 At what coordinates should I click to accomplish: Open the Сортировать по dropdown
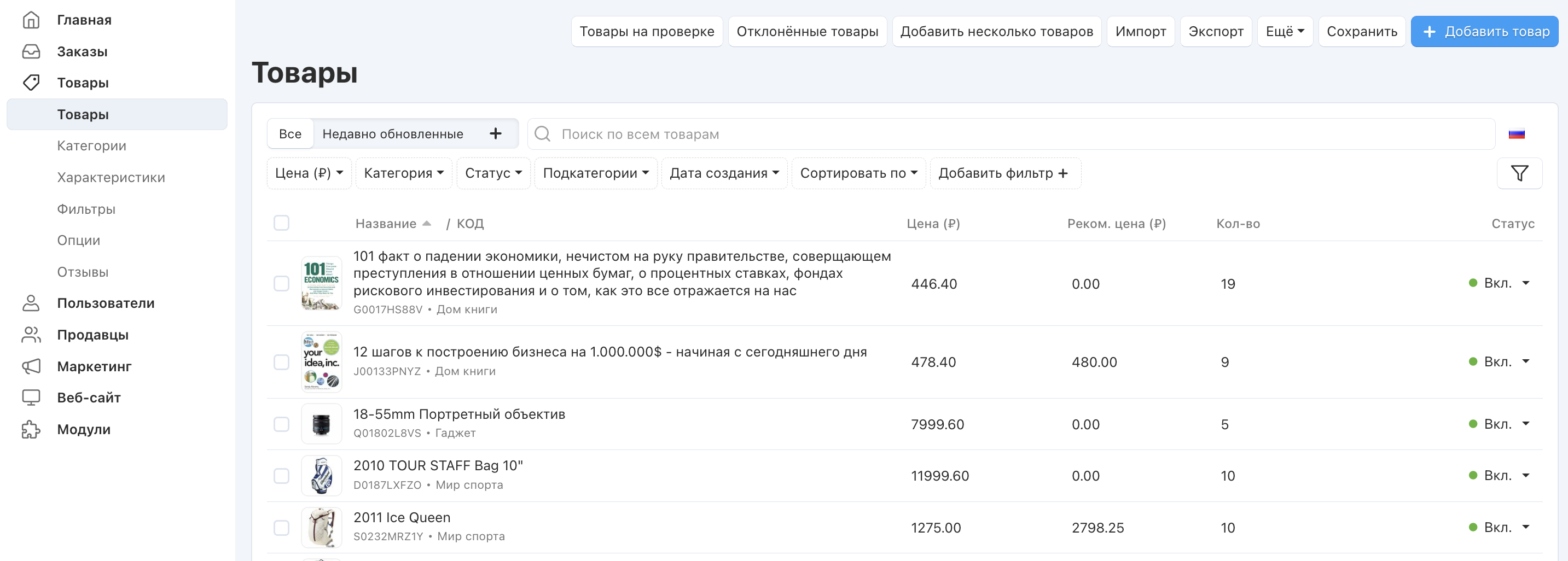click(x=858, y=173)
